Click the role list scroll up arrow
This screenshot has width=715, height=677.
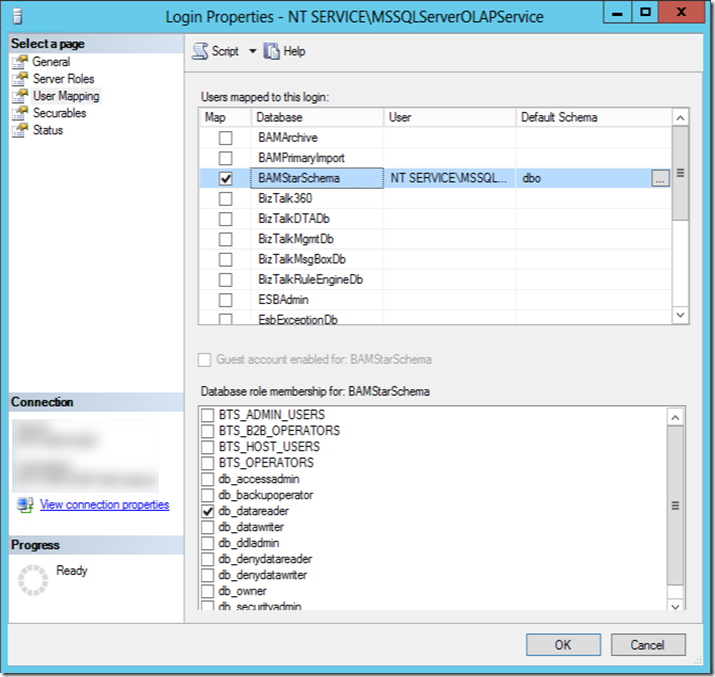click(675, 417)
